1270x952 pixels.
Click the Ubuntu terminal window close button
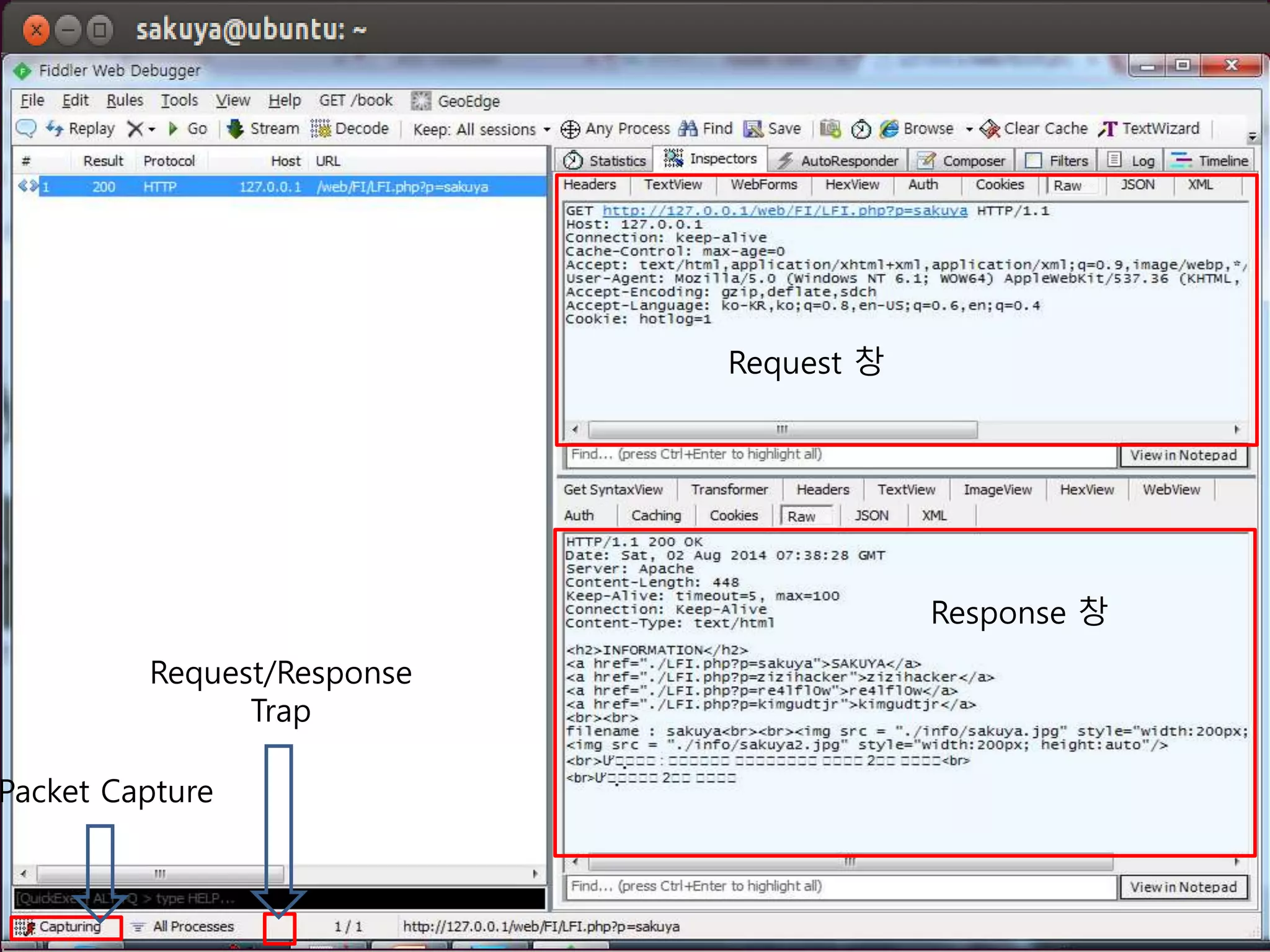36,29
